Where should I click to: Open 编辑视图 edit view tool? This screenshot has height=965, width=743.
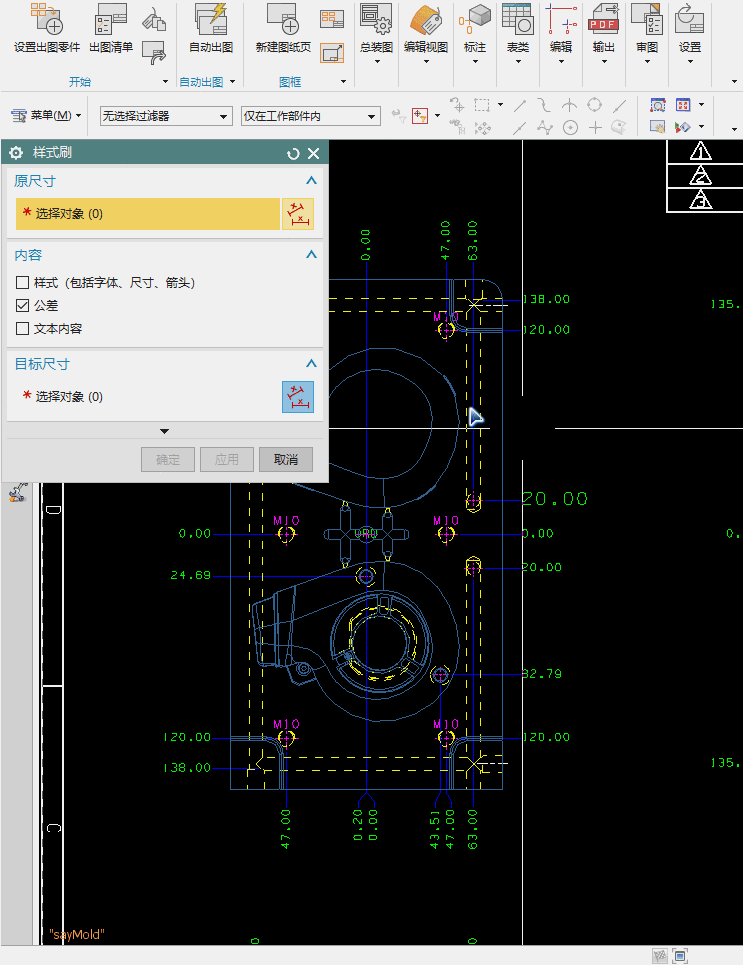tap(425, 18)
